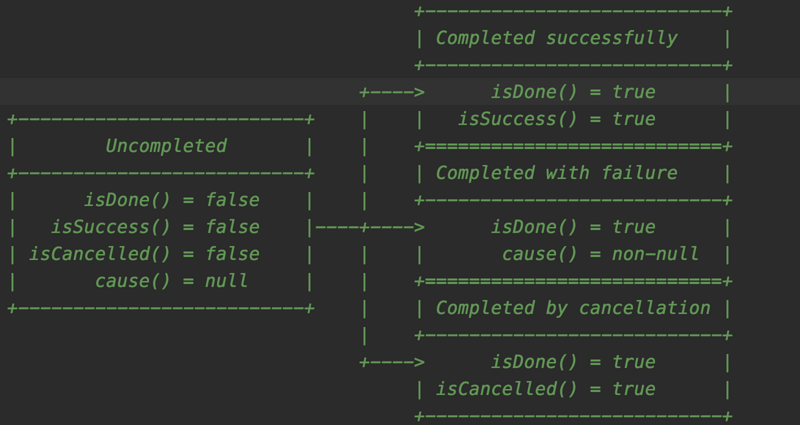This screenshot has height=425, width=800.
Task: Click the "Uncompleted" box title
Action: point(166,146)
